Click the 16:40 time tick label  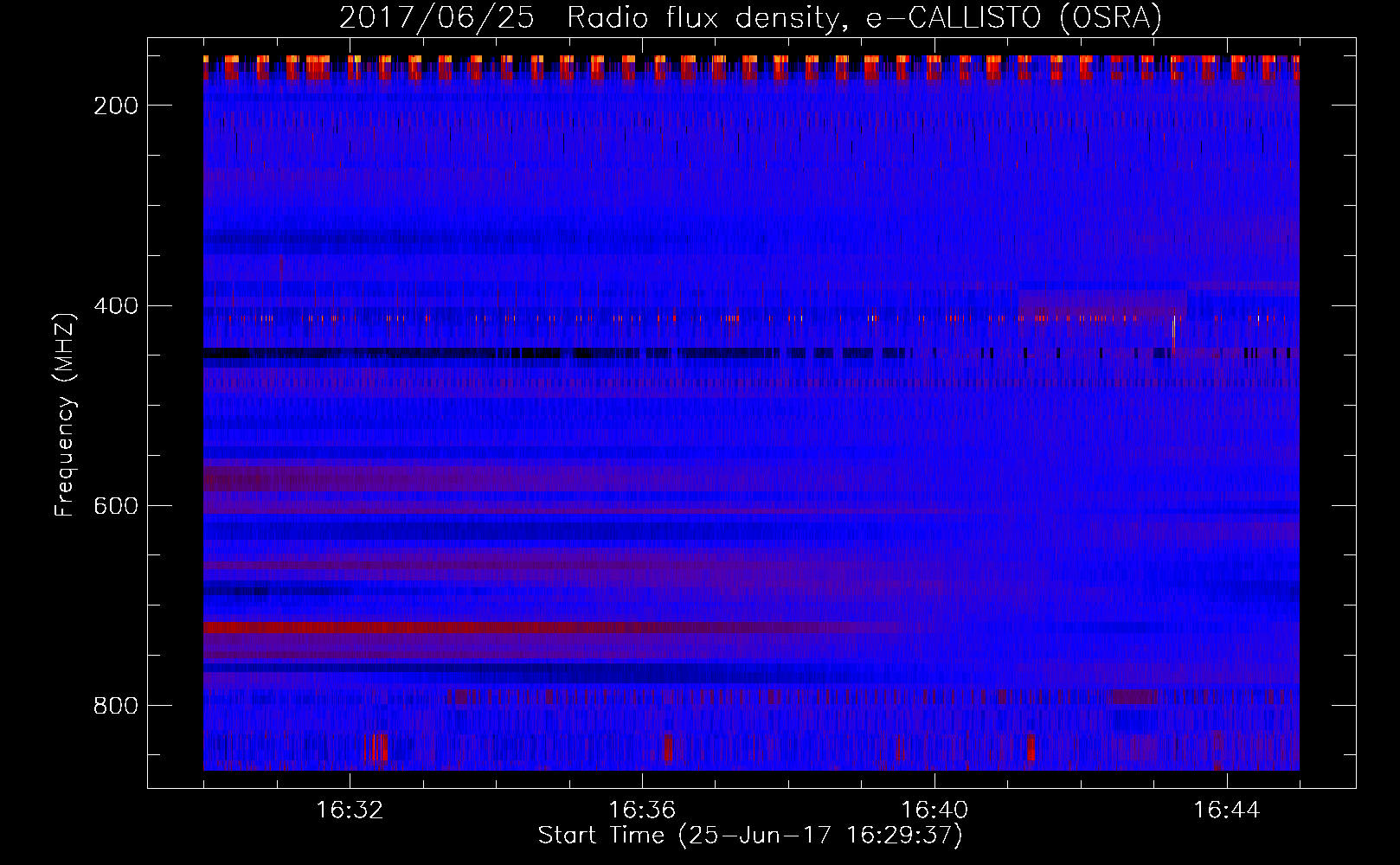click(x=934, y=810)
